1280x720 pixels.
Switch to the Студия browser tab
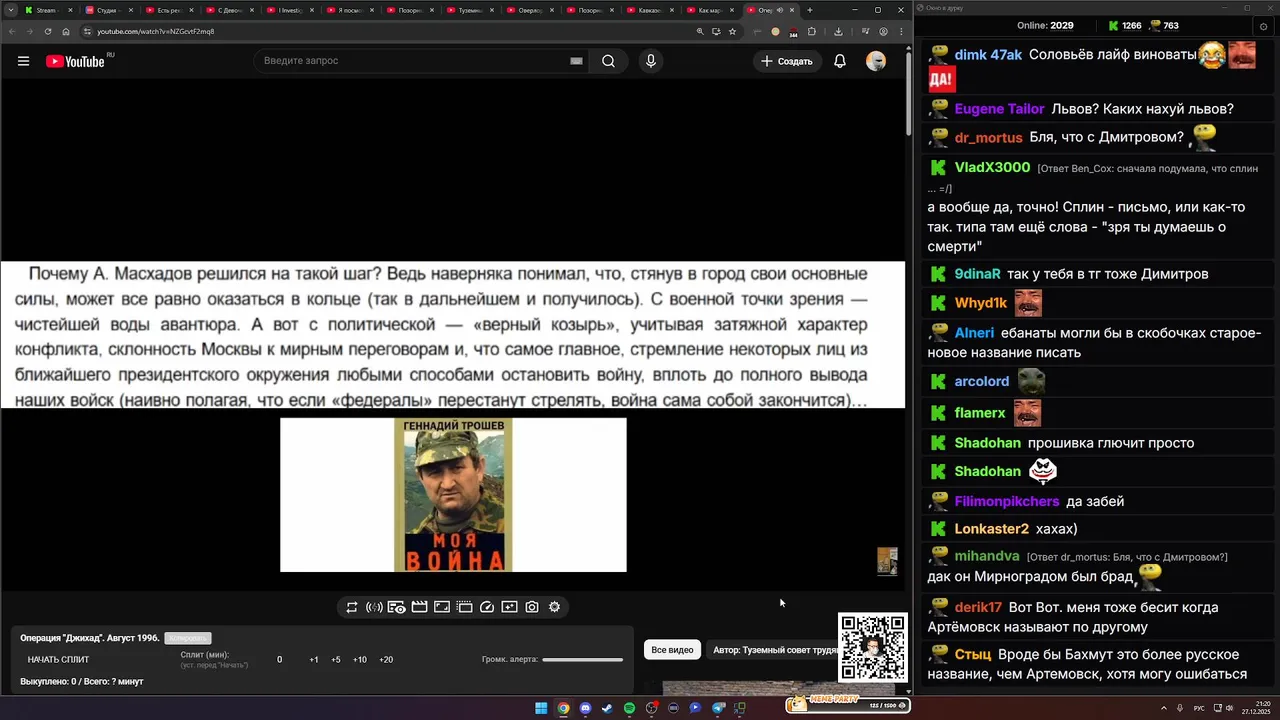click(106, 10)
